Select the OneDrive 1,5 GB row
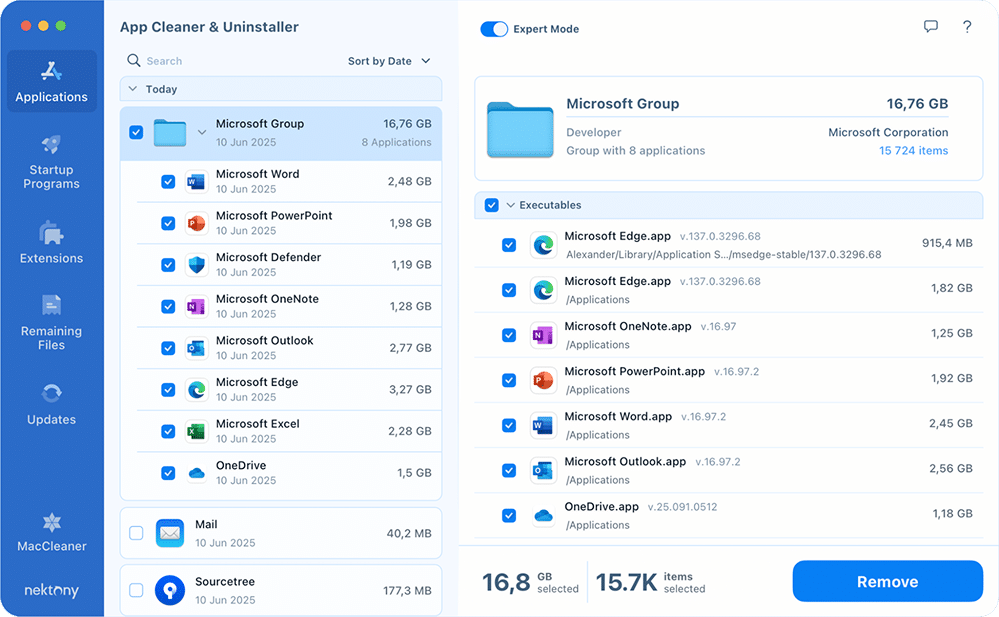The width and height of the screenshot is (999, 617). pyautogui.click(x=289, y=473)
